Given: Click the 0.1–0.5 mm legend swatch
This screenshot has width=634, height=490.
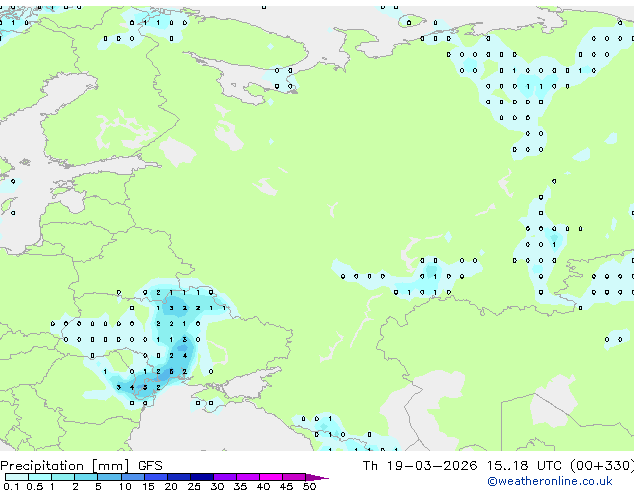Looking at the screenshot, I should 17,477.
